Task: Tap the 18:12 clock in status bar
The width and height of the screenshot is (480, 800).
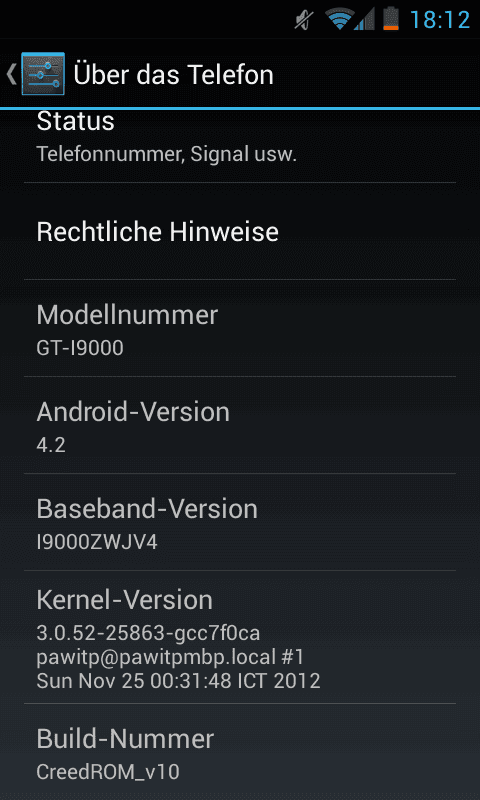Action: pos(440,20)
